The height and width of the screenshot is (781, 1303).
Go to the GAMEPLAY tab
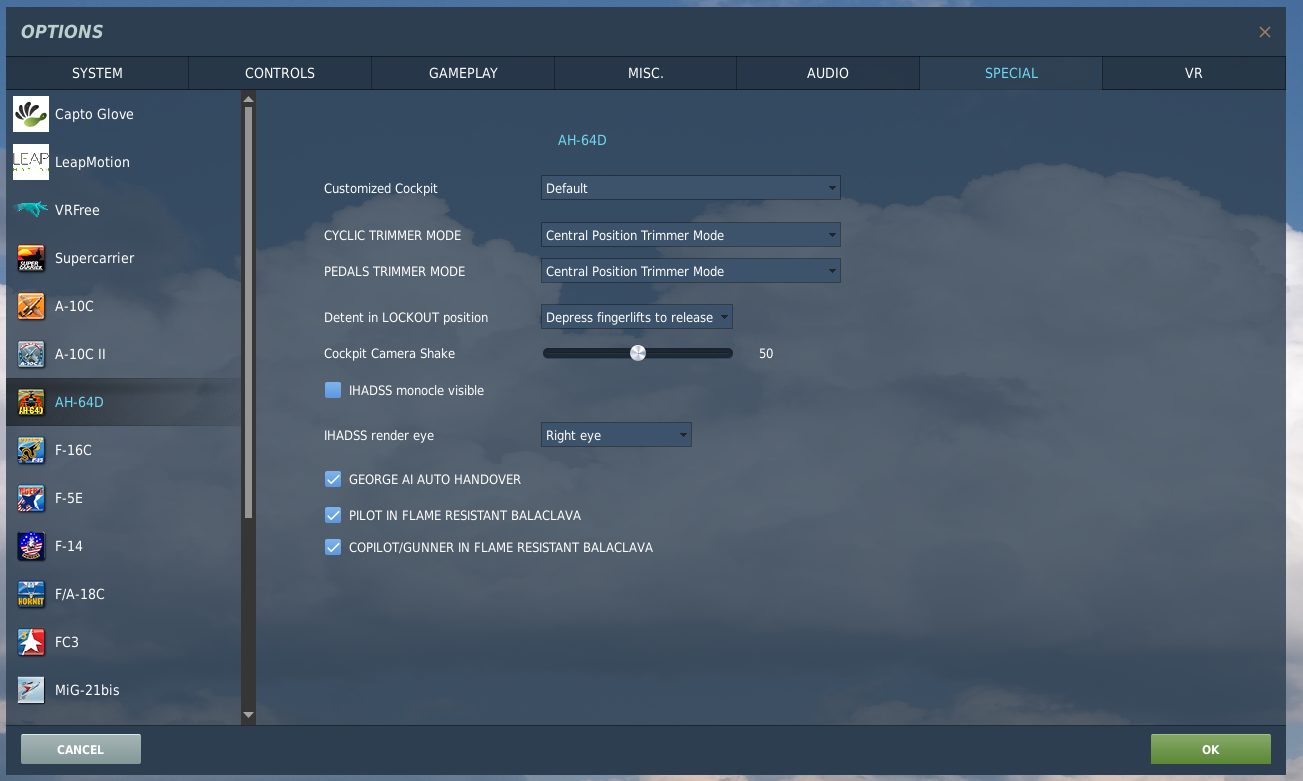tap(463, 73)
